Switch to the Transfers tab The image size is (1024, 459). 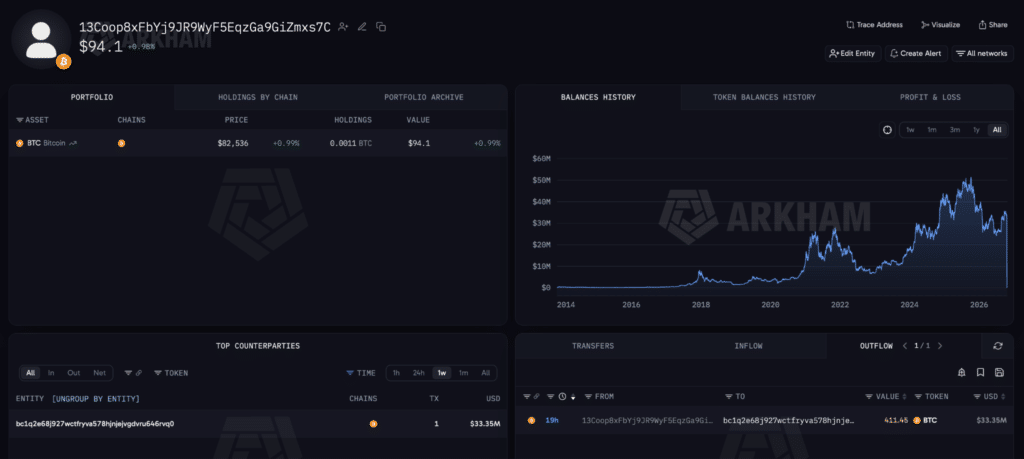(593, 346)
